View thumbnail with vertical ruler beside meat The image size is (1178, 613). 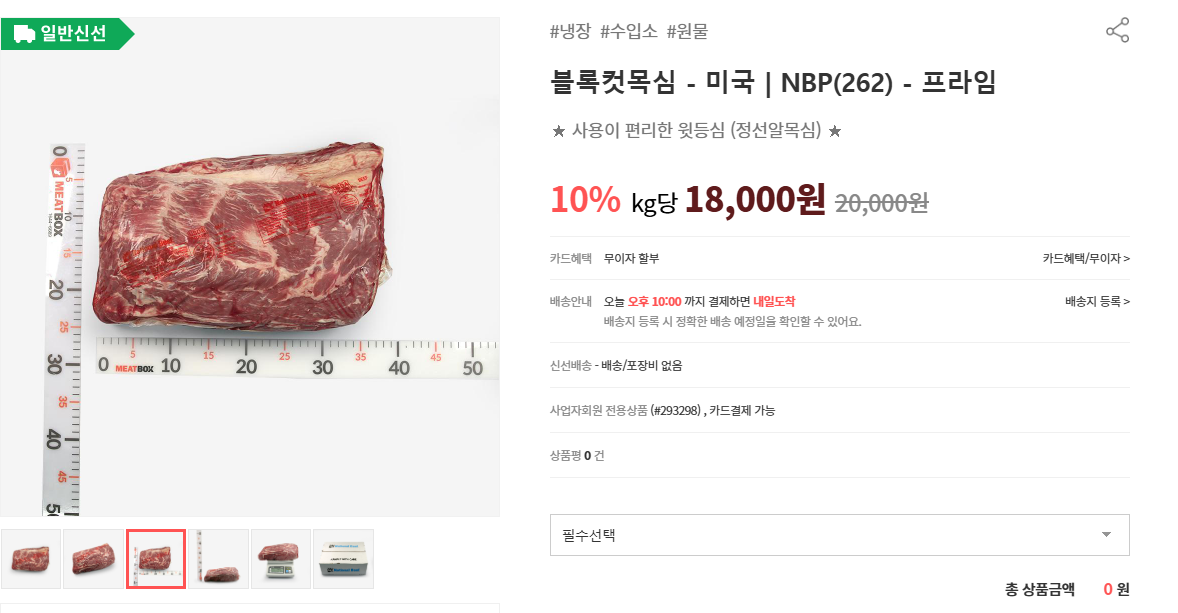219,559
